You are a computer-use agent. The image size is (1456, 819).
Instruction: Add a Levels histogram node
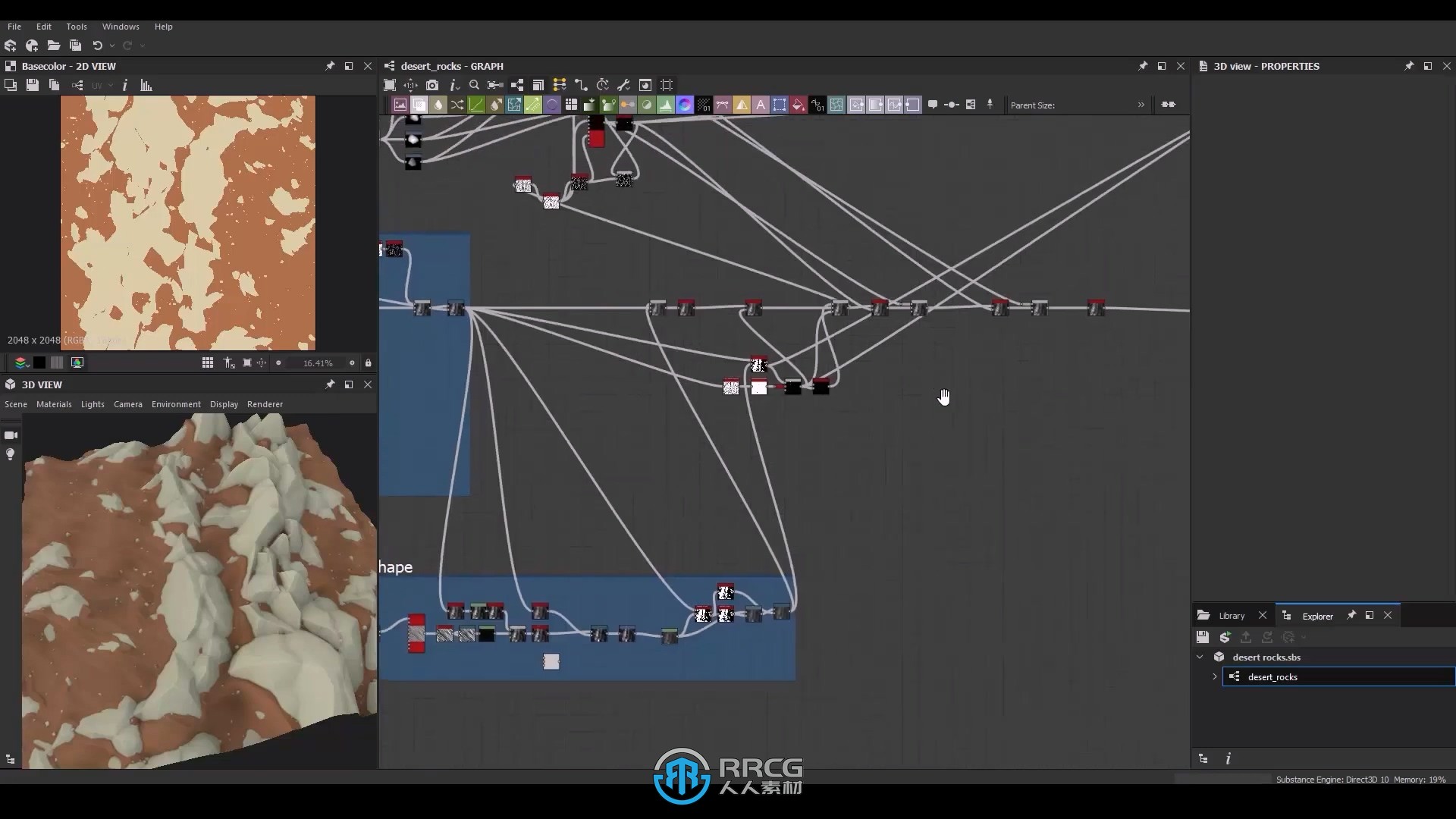click(x=666, y=105)
